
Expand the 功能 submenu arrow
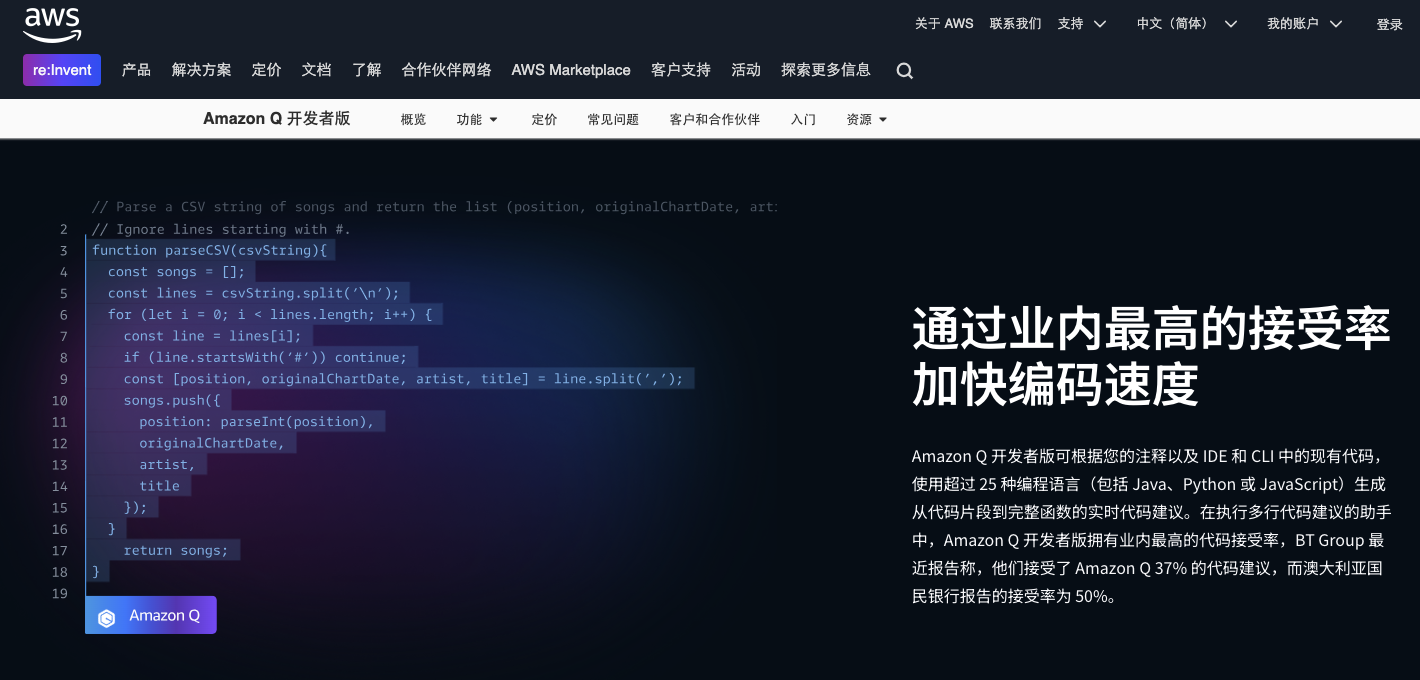coord(493,120)
